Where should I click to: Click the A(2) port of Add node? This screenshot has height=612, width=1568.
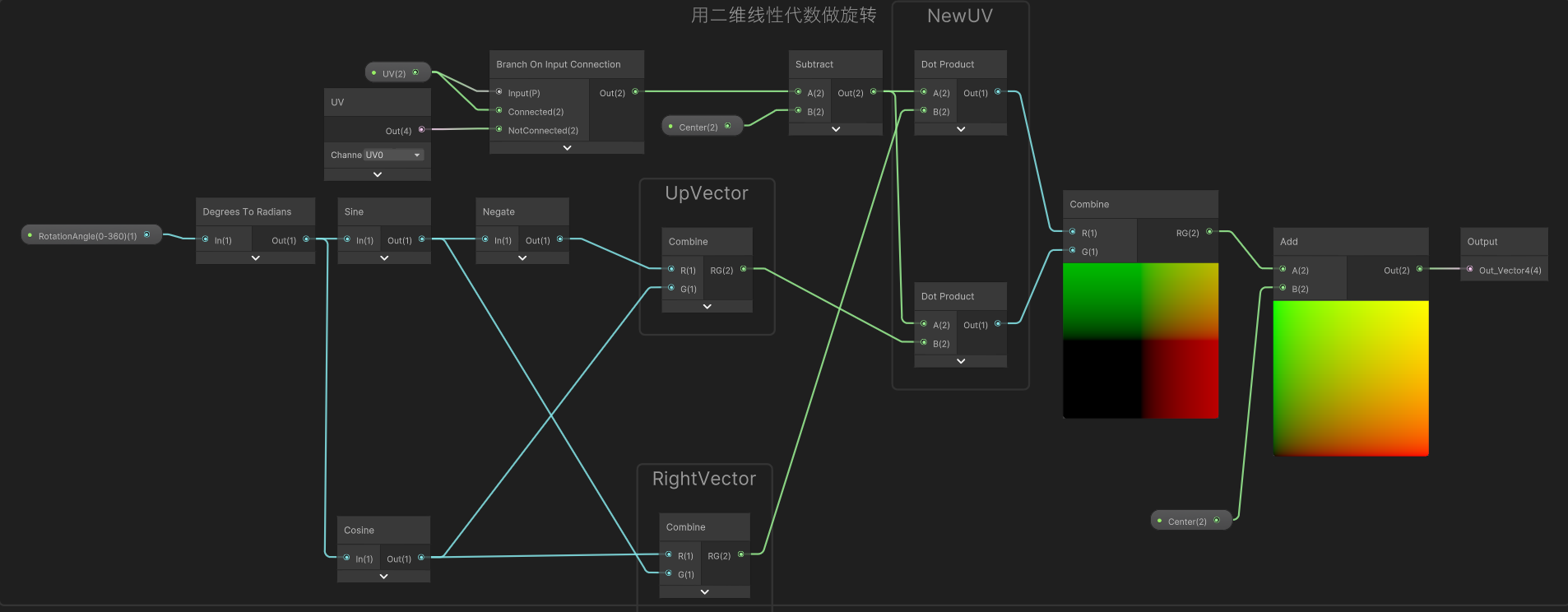click(x=1283, y=269)
